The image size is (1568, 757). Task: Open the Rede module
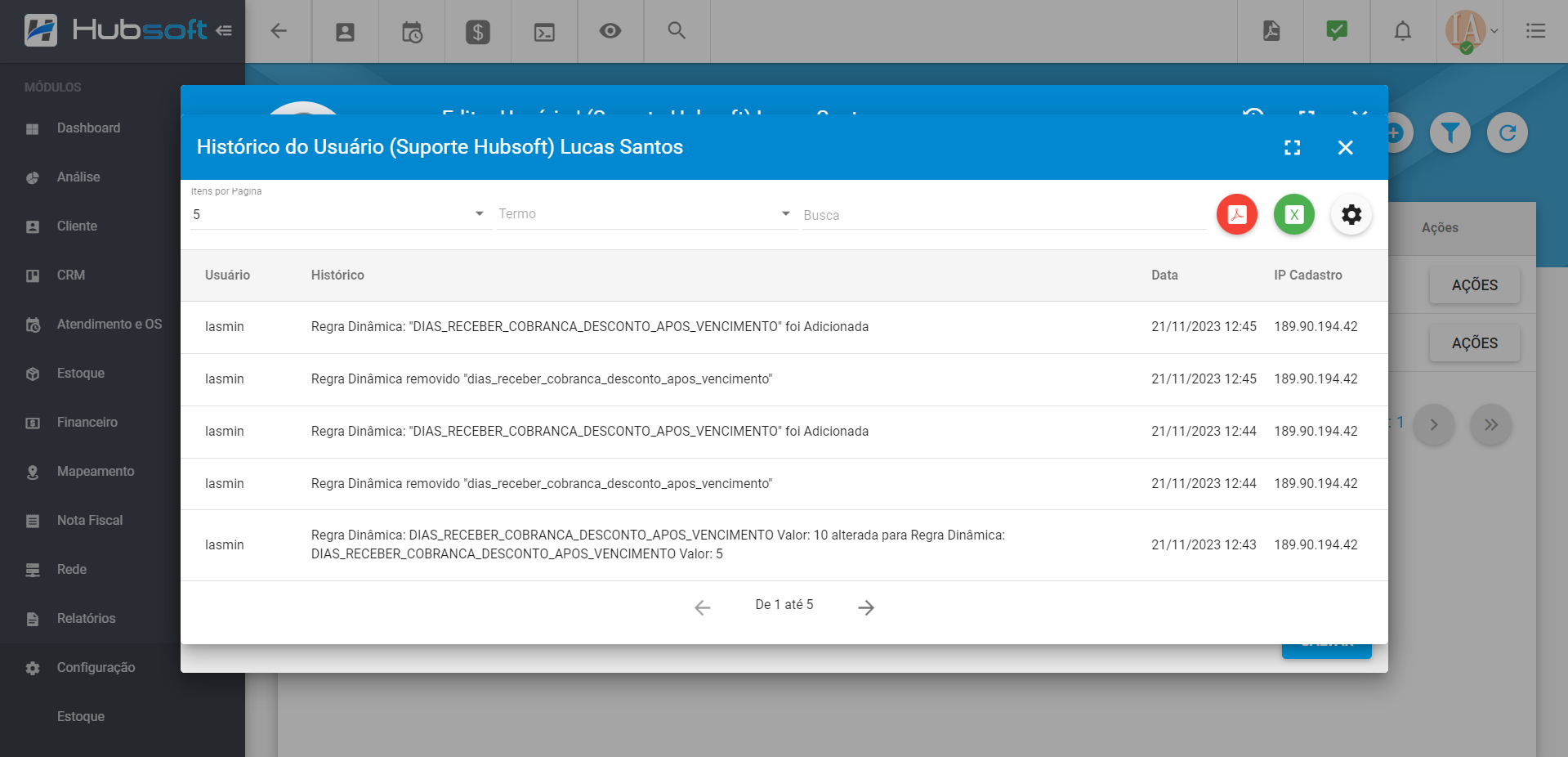coord(72,570)
